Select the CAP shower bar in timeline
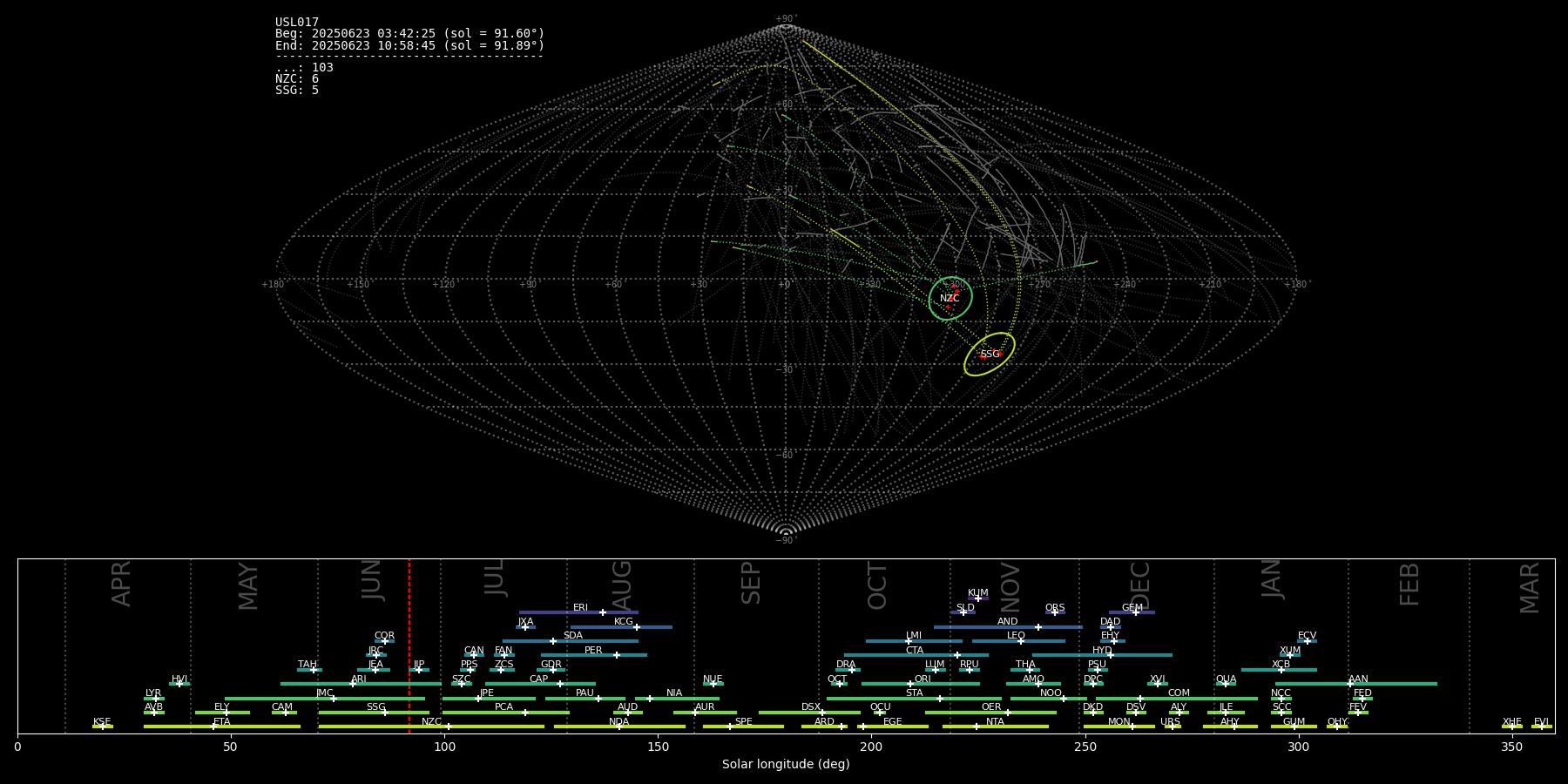The image size is (1568, 784). tap(540, 684)
